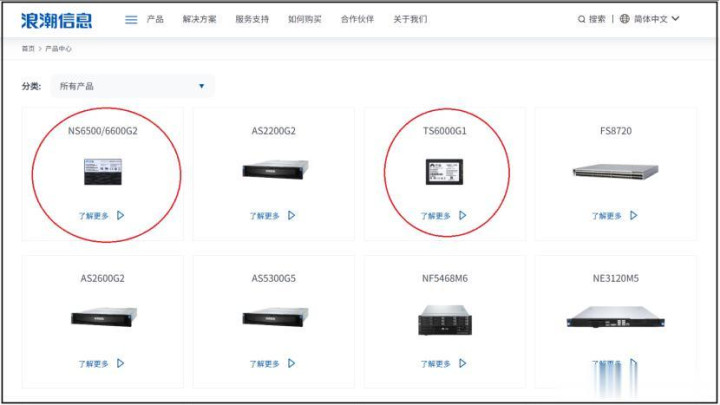Click the NE3120M5 product title
Image resolution: width=720 pixels, height=405 pixels.
[616, 278]
